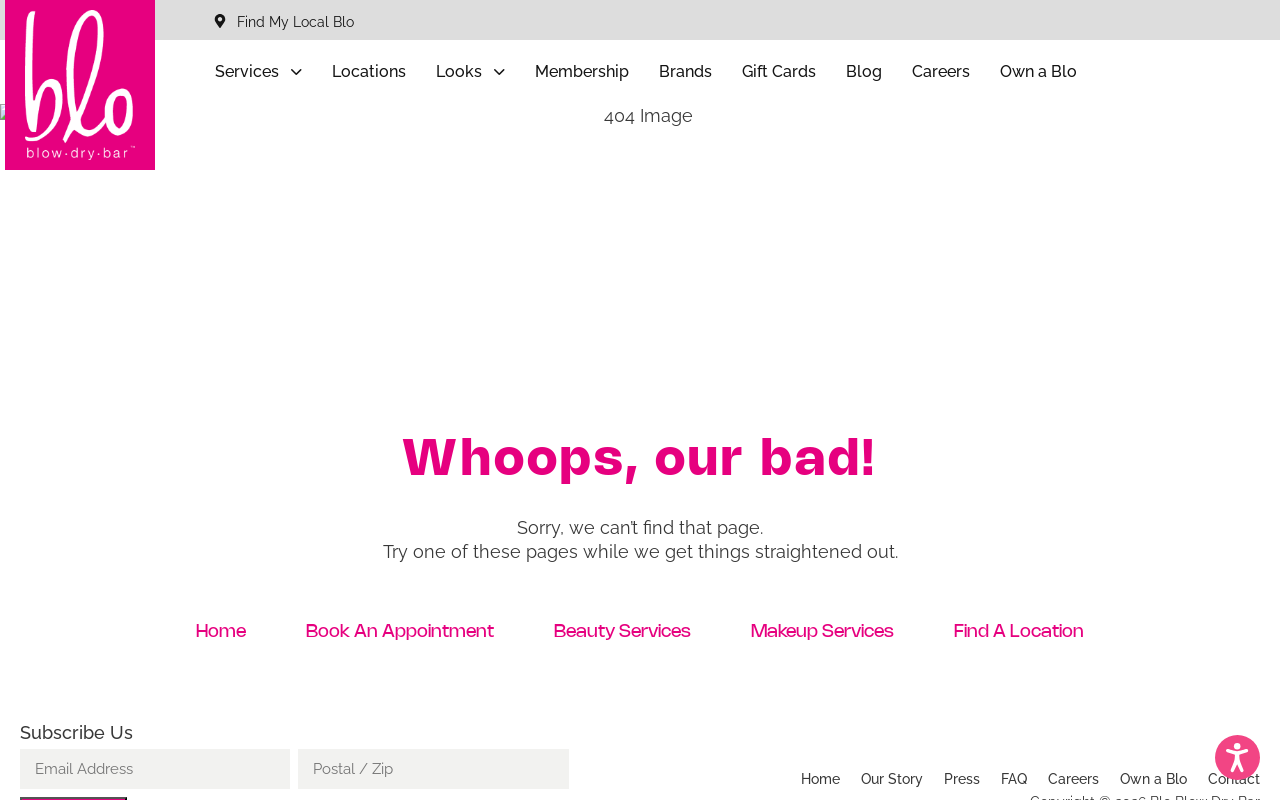Expand the Looks dropdown arrow
This screenshot has width=1280, height=800.
coord(499,72)
